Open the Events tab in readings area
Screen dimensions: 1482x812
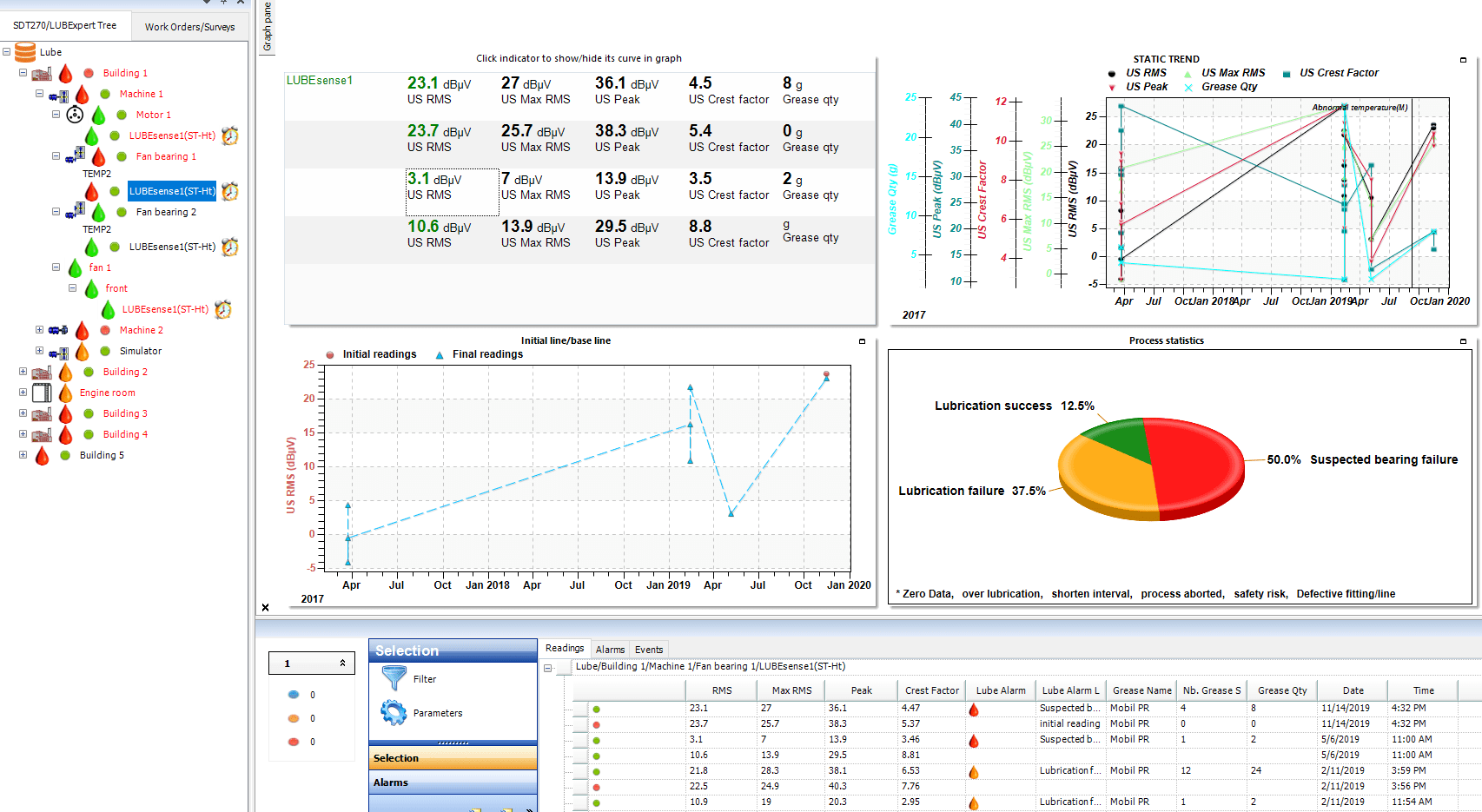(649, 649)
